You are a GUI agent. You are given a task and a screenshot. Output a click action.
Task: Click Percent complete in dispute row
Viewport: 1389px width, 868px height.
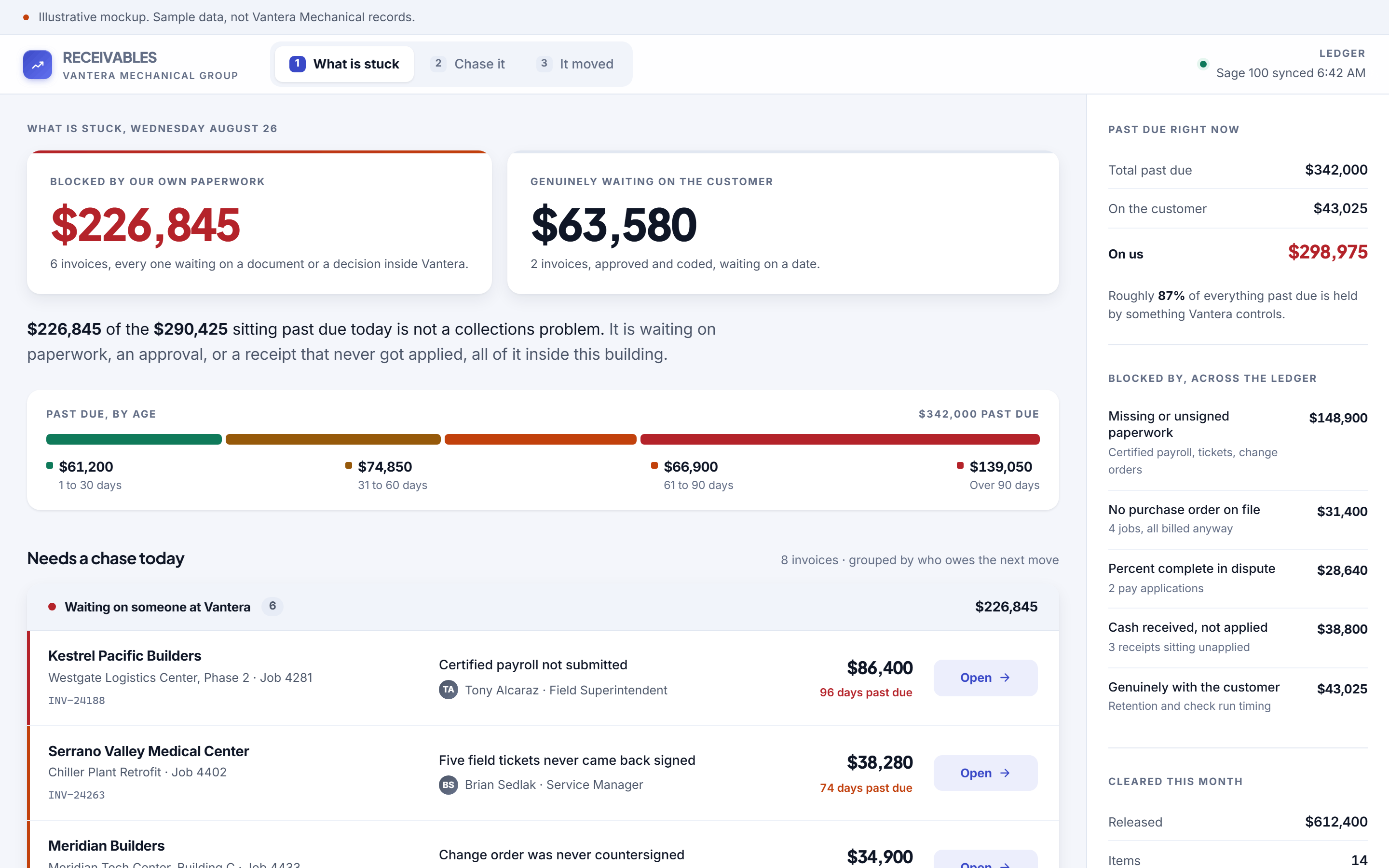point(1238,578)
